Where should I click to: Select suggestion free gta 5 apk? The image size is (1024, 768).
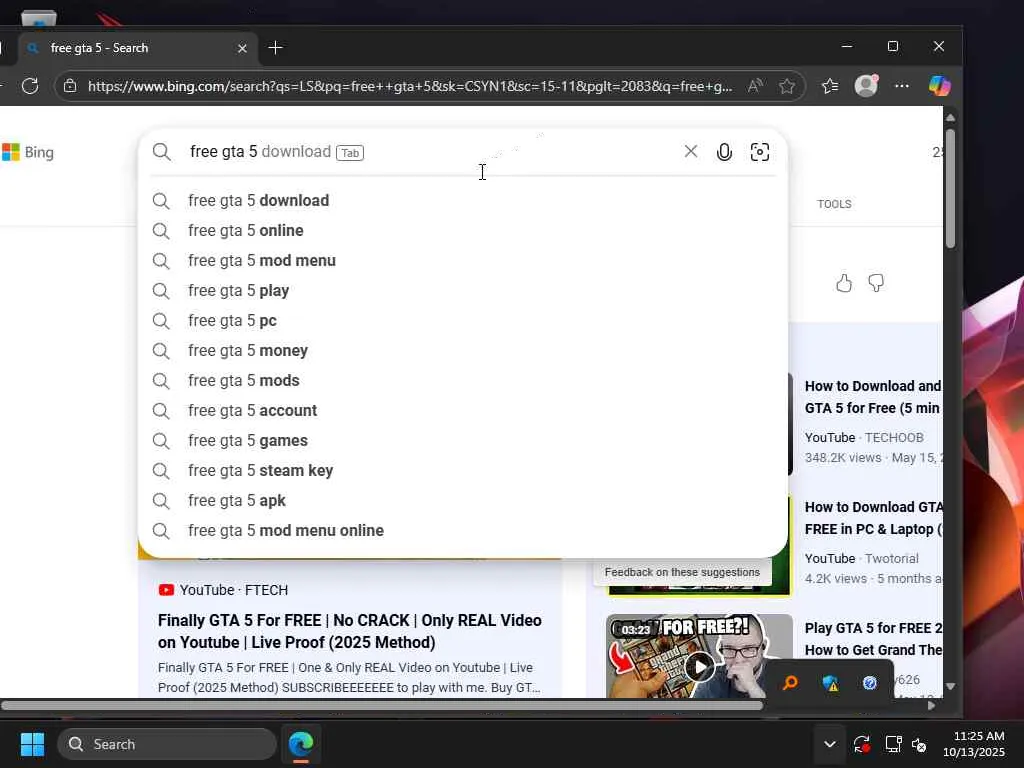462,501
